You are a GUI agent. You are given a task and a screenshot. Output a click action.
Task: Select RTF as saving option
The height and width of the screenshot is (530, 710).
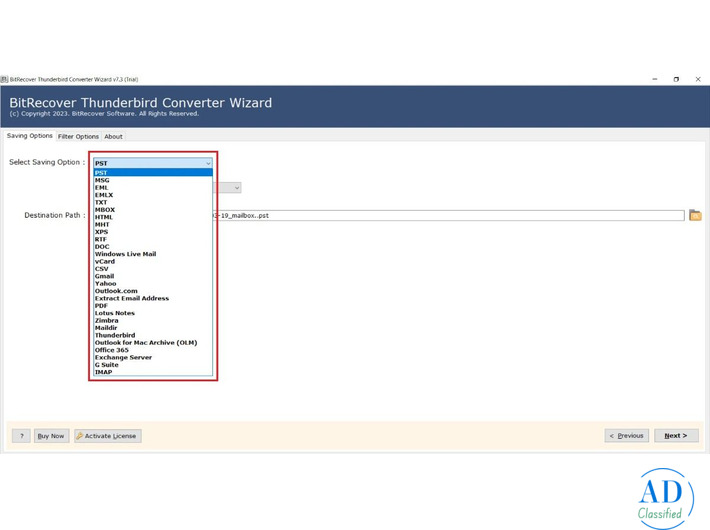[153, 239]
